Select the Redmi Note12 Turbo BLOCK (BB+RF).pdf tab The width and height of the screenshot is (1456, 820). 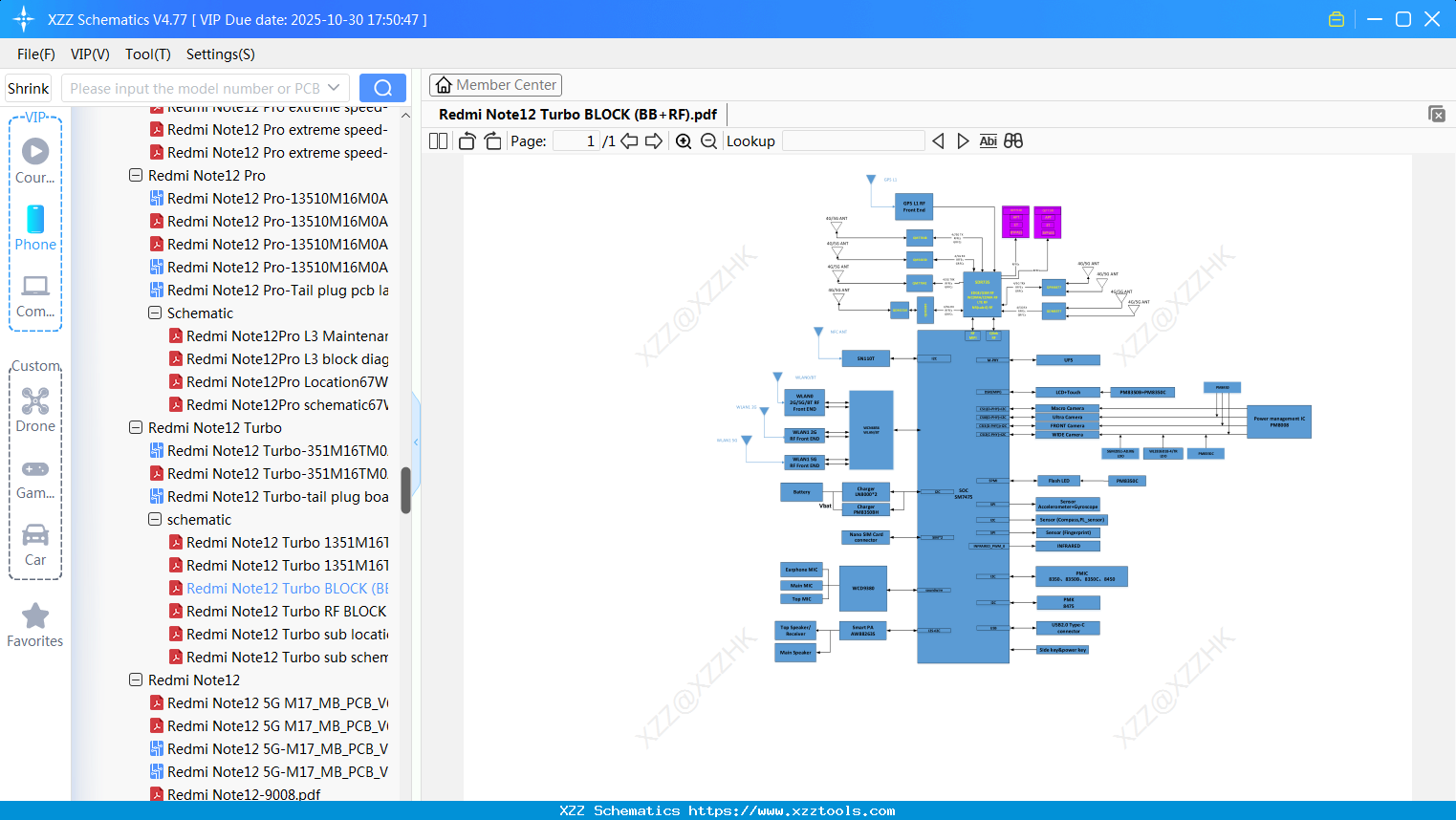577,115
